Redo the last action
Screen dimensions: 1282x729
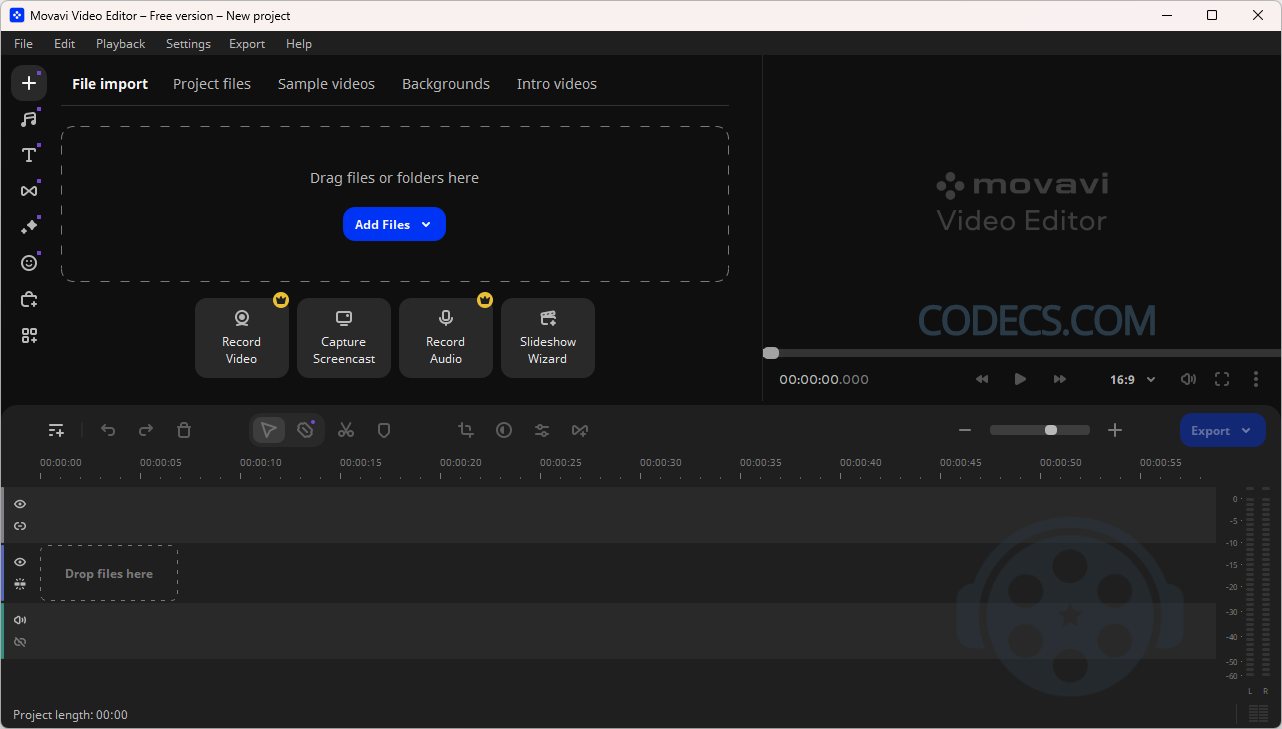(x=146, y=430)
